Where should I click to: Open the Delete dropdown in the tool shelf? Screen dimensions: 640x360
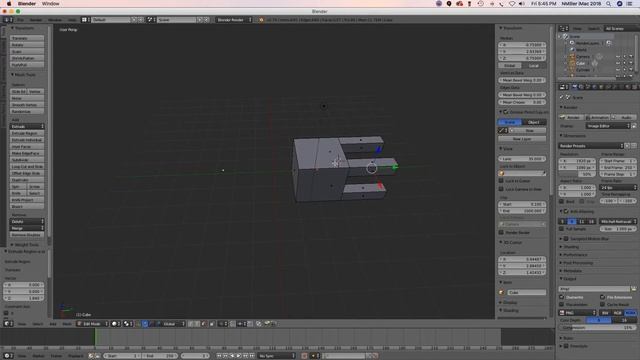[27, 222]
